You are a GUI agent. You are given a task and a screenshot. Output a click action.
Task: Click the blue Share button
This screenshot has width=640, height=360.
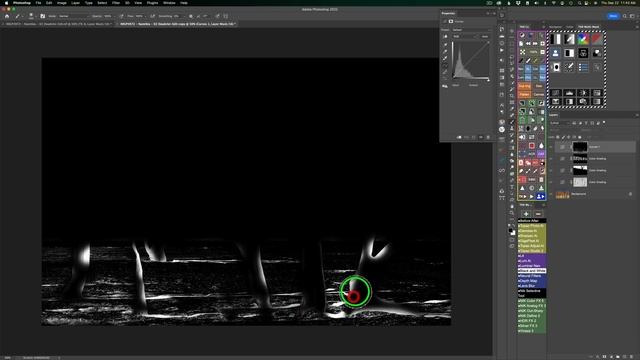tap(613, 16)
